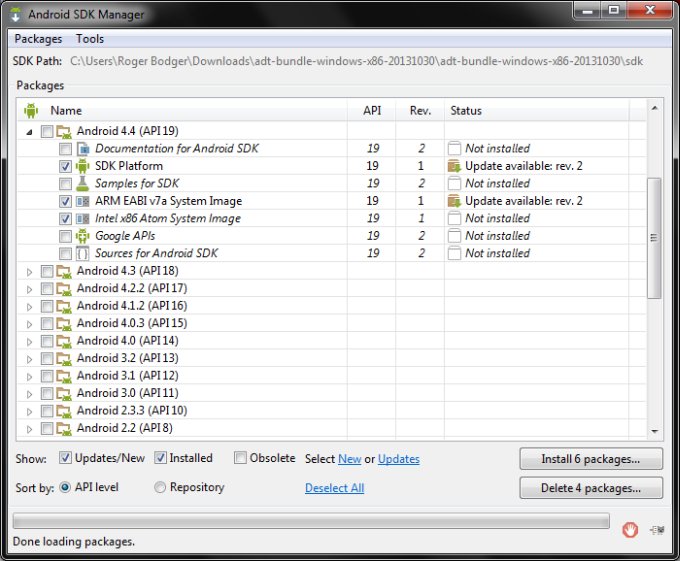Expand the Android 4.2.2 (API 17) group
This screenshot has height=561, width=680.
point(29,290)
